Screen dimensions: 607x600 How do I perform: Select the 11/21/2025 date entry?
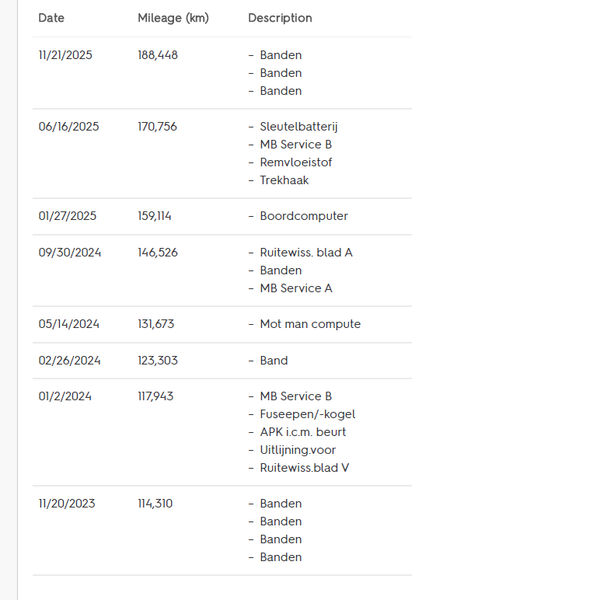[65, 55]
